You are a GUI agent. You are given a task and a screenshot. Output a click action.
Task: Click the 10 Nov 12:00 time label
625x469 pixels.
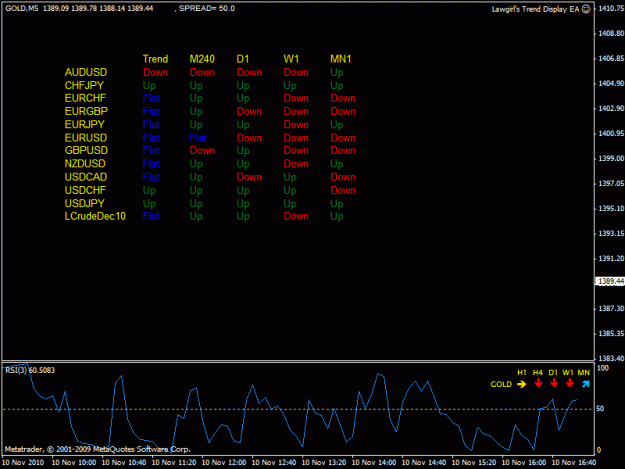click(x=224, y=462)
